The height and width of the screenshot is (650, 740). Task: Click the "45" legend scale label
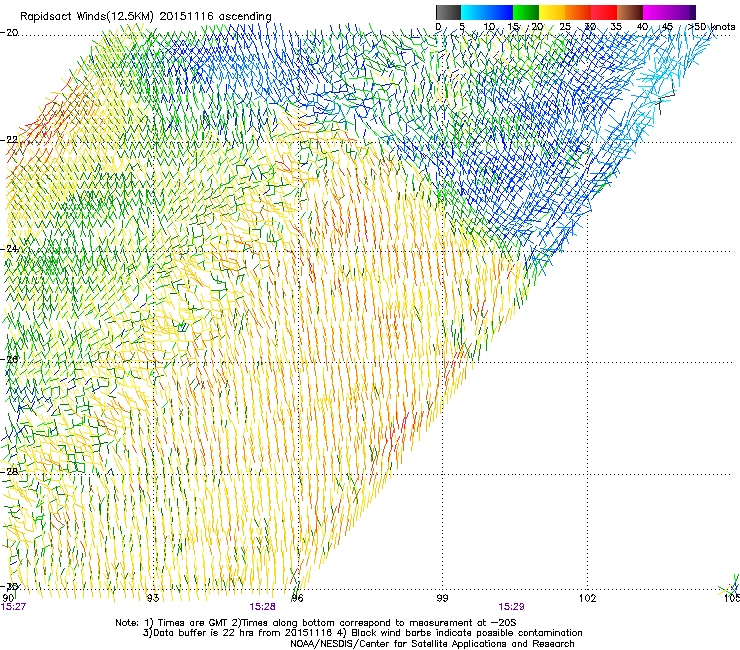(x=667, y=27)
